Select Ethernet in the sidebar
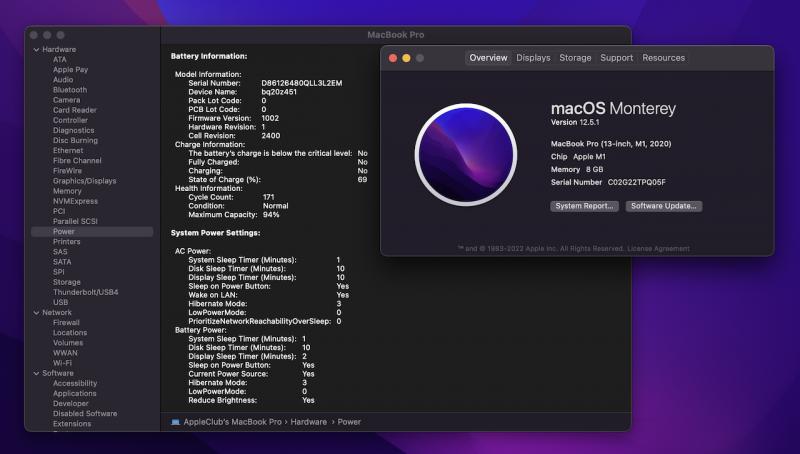This screenshot has width=800, height=454. [68, 150]
